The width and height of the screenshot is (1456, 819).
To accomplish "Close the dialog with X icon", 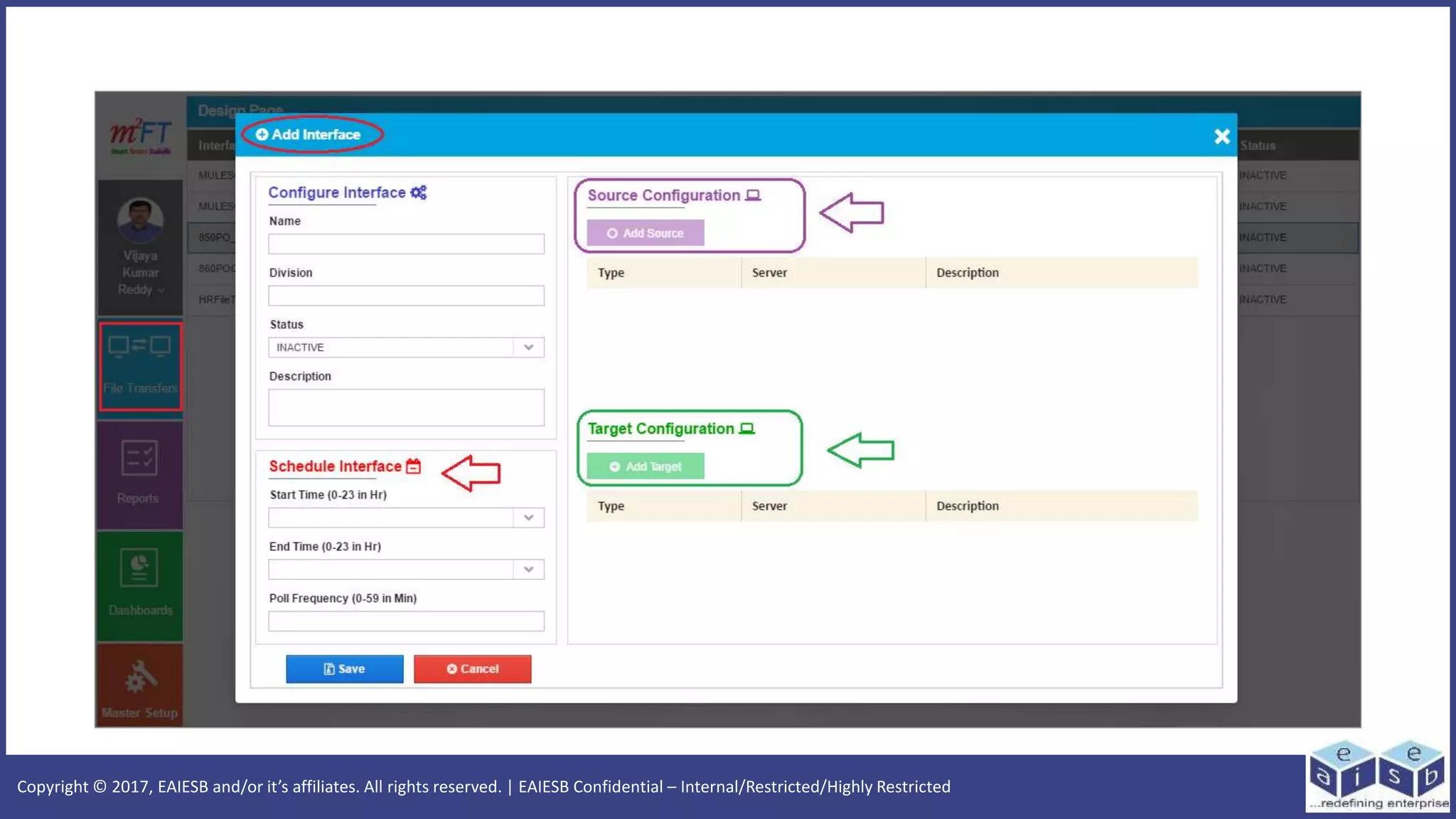I will tap(1221, 136).
